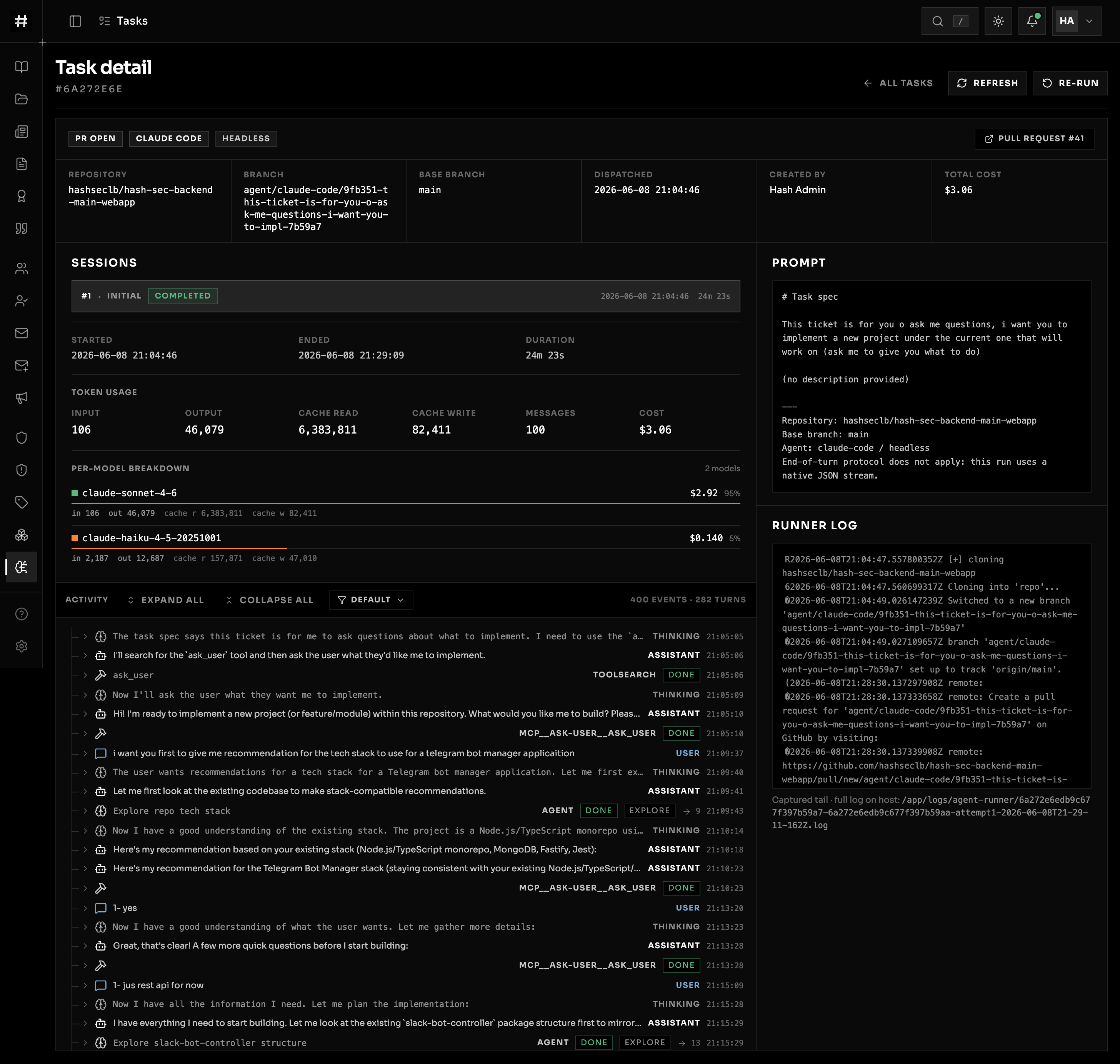Click the total cost value $3.06 at top
The height and width of the screenshot is (1064, 1120).
click(958, 190)
